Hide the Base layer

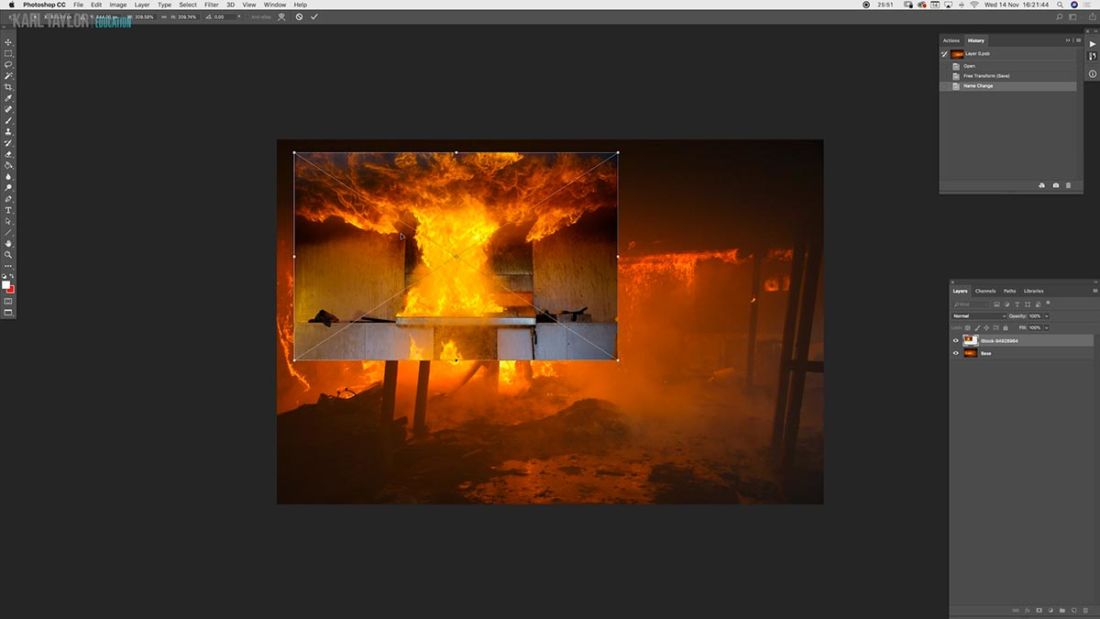coord(955,353)
